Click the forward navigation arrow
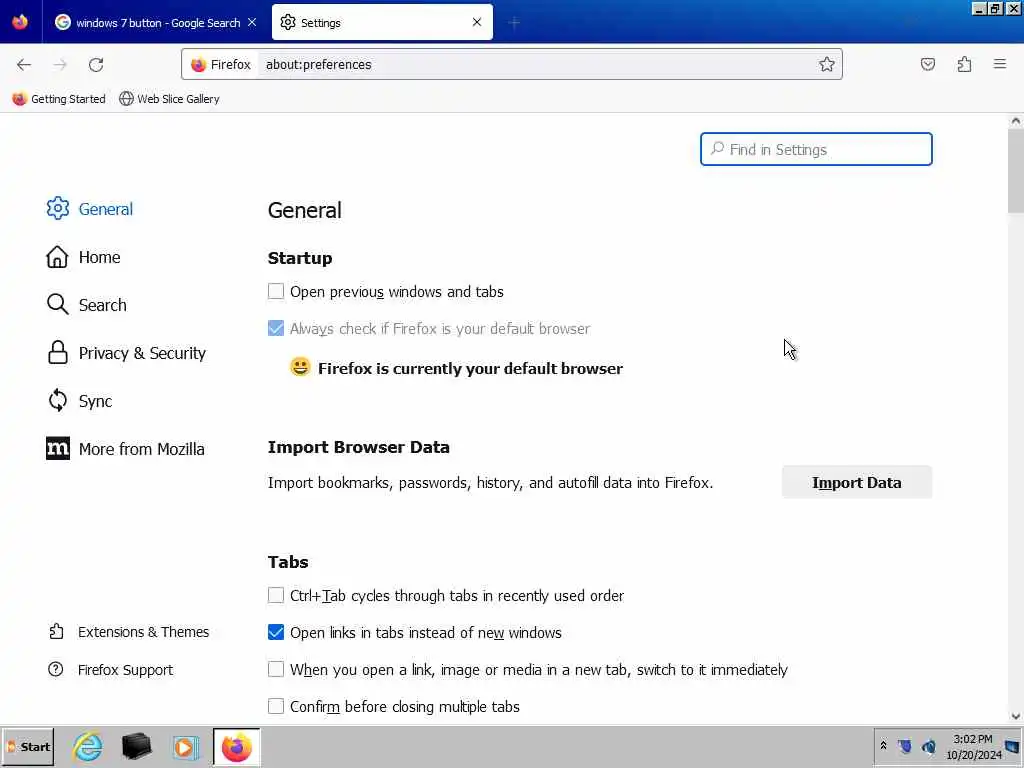Screen dimensions: 1024x768 pos(60,65)
